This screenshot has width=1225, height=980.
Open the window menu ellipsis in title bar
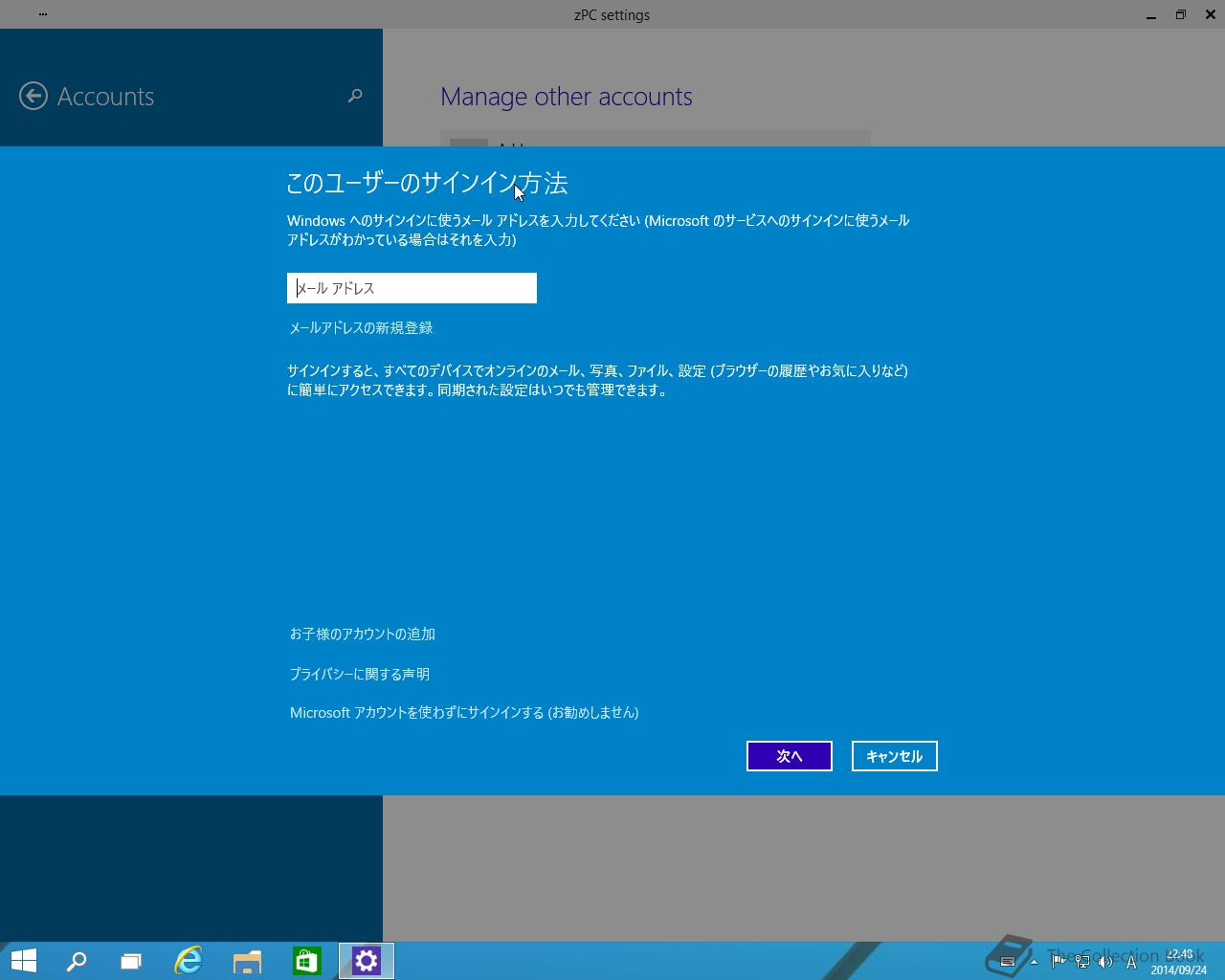pyautogui.click(x=43, y=14)
